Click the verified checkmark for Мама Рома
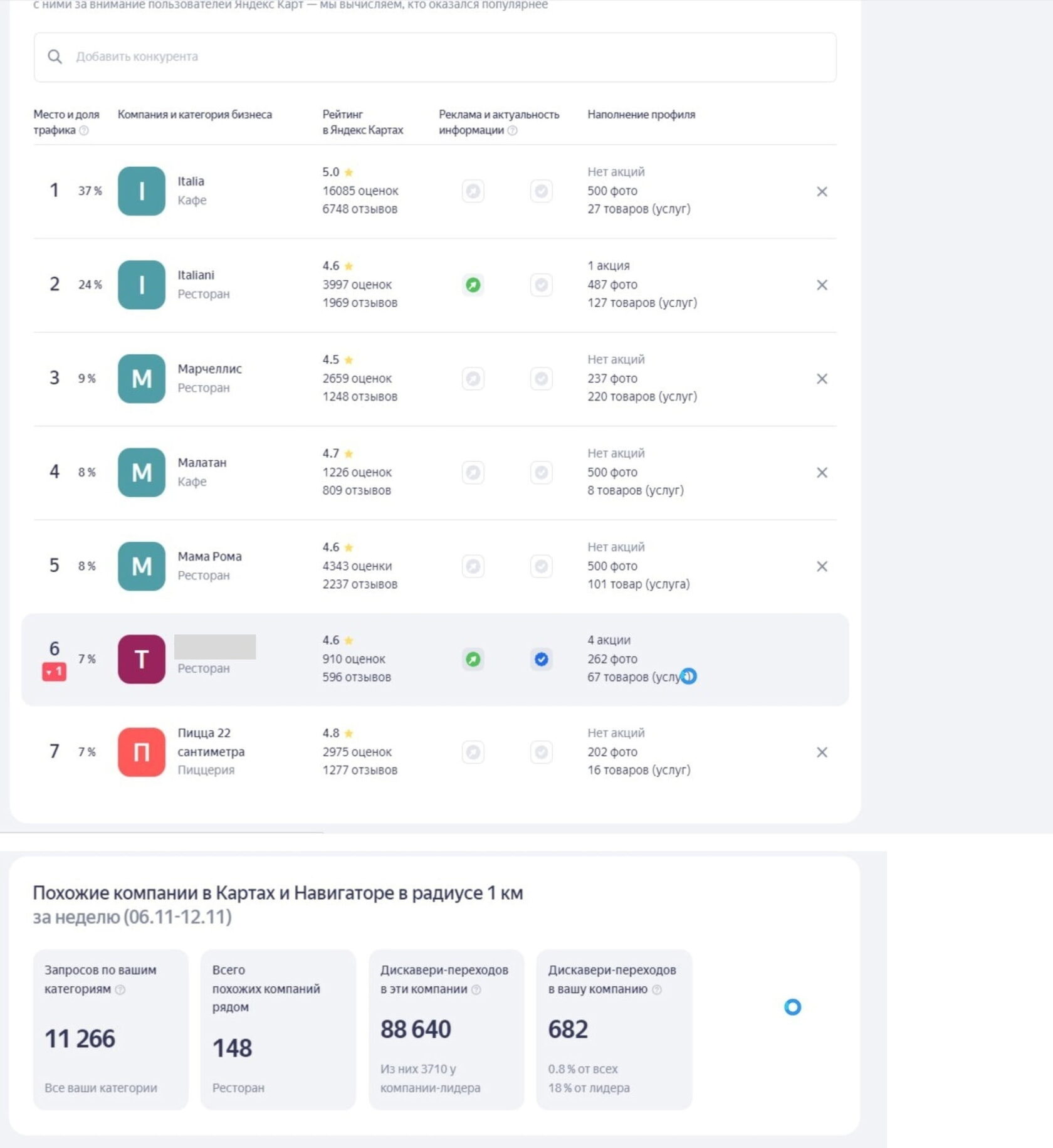Screen dimensions: 1053x1148 pos(541,566)
